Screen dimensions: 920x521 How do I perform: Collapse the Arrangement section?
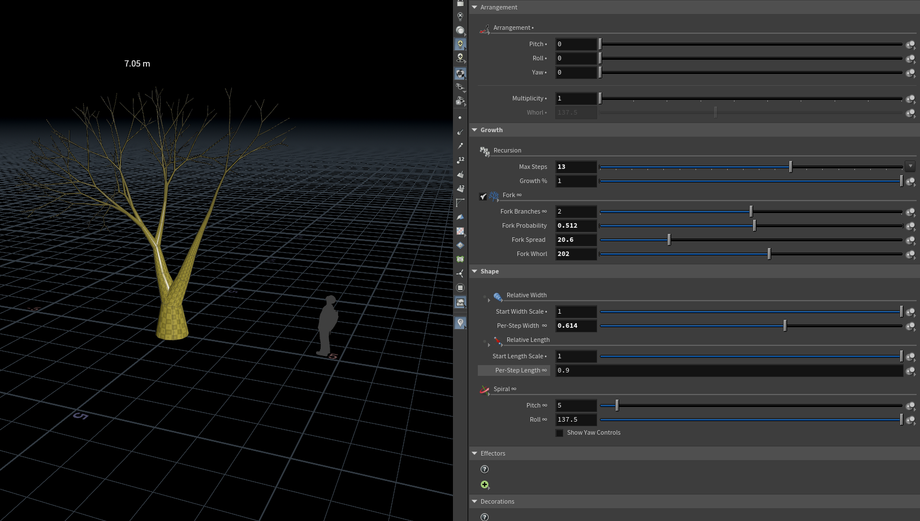pos(475,7)
